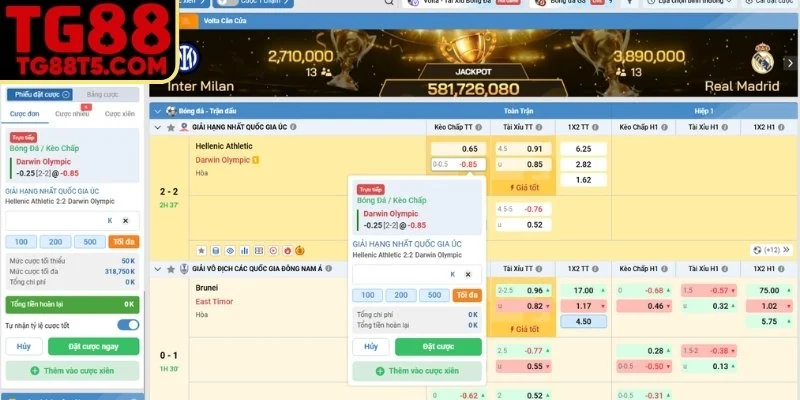Screen dimensions: 800x400
Task: Click the Đặt cược ngay button
Action: 93,346
